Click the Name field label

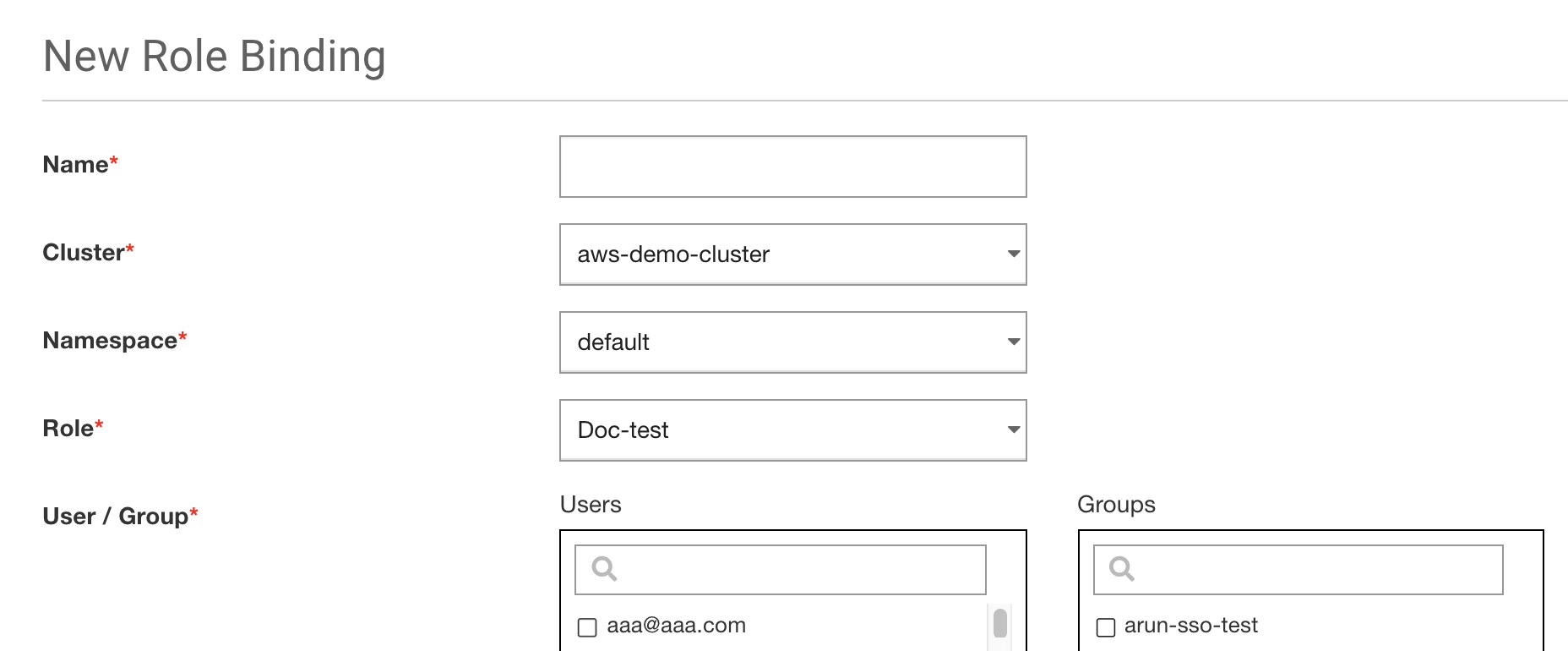(75, 165)
